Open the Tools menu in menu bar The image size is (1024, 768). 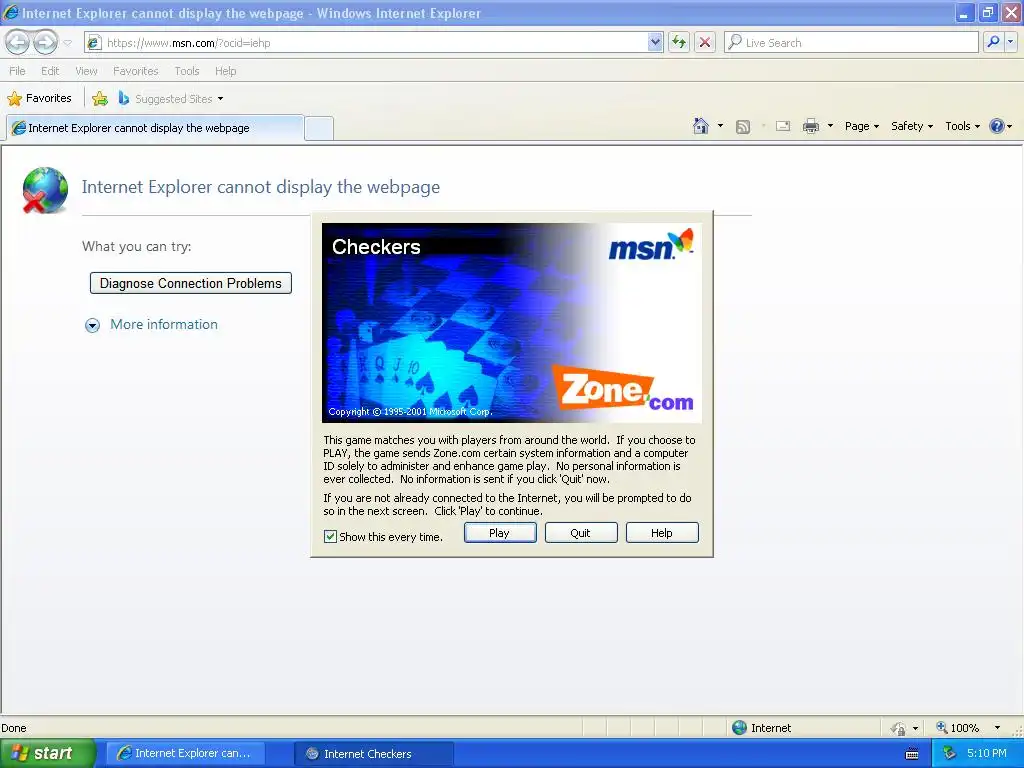point(187,71)
